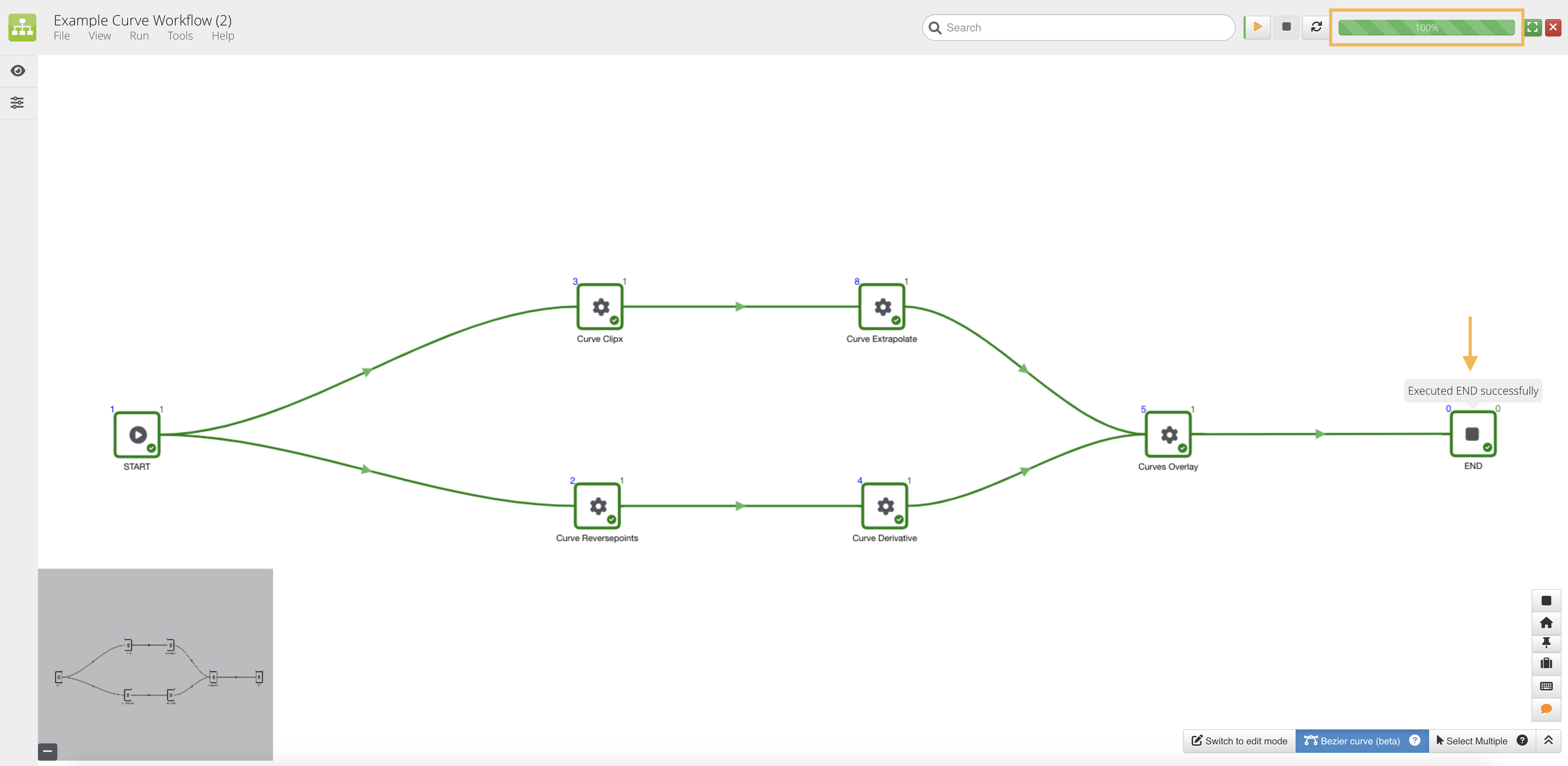
Task: Toggle the eye visibility sidebar icon
Action: point(18,71)
